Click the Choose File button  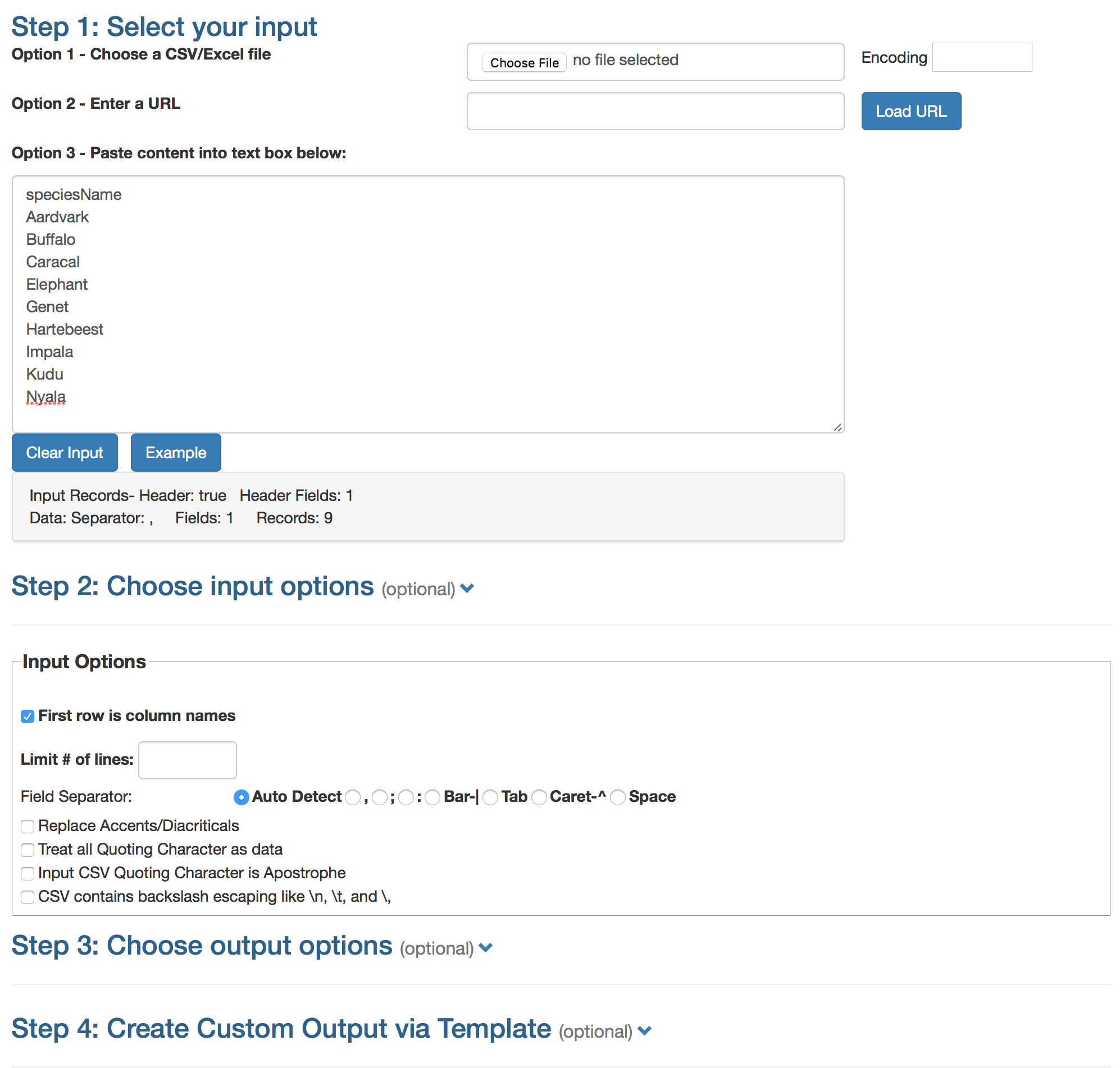[x=524, y=63]
